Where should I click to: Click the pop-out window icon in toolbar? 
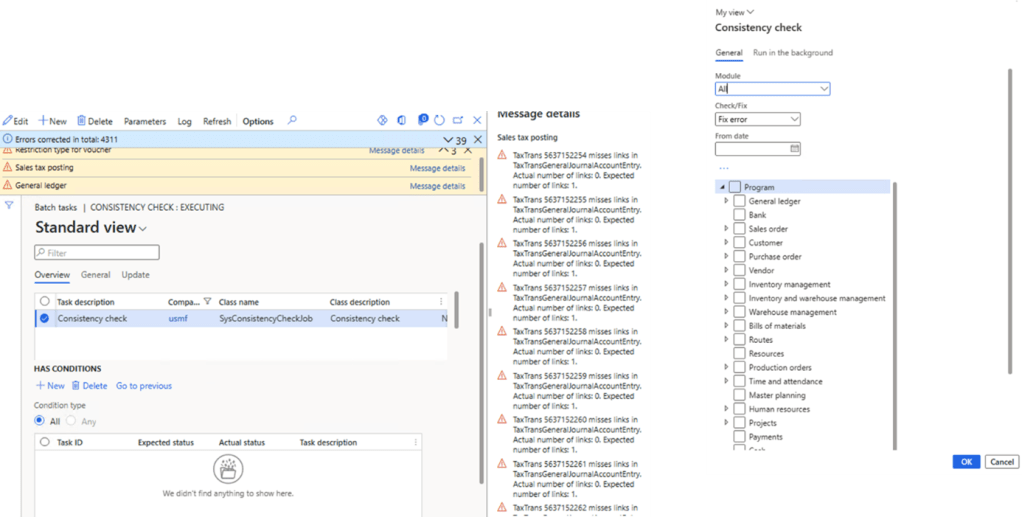[x=458, y=121]
